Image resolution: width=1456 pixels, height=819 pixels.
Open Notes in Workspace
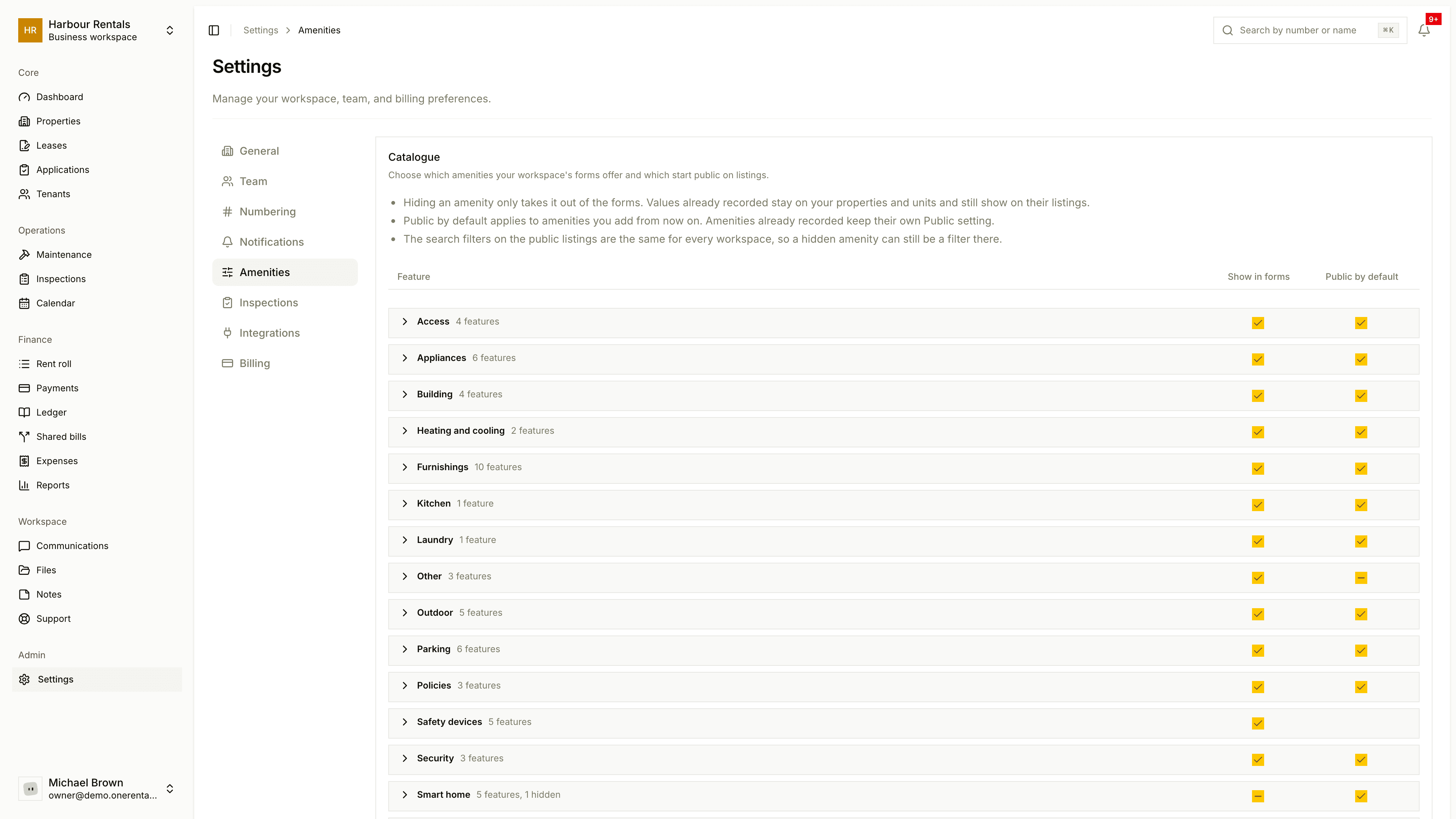[97, 595]
